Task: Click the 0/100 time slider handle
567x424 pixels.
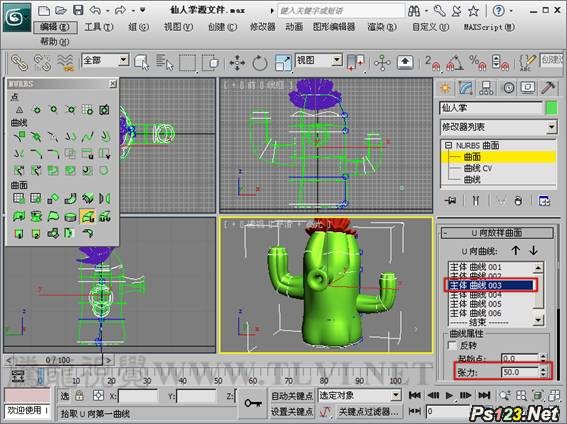Action: pyautogui.click(x=58, y=360)
